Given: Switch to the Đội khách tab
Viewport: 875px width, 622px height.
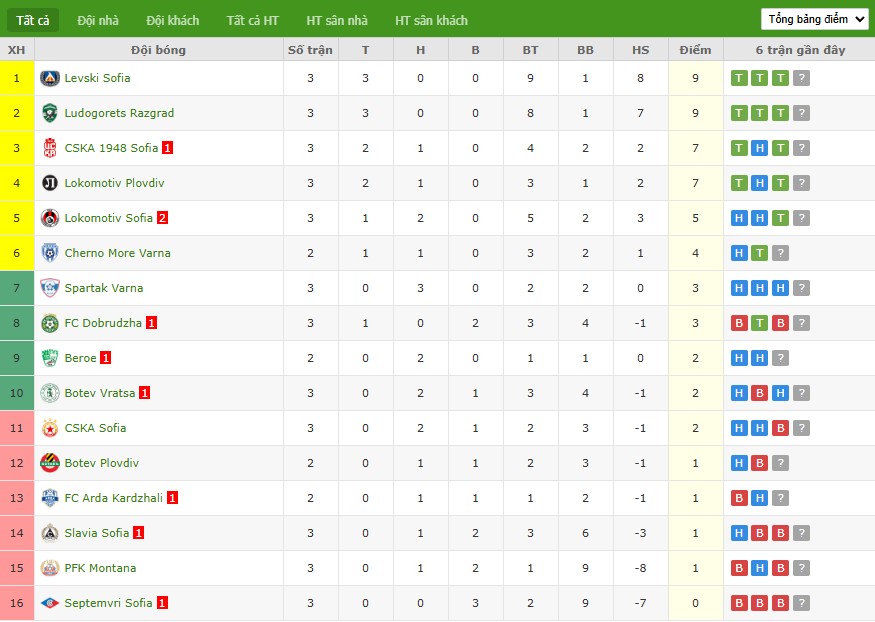Looking at the screenshot, I should coord(172,21).
